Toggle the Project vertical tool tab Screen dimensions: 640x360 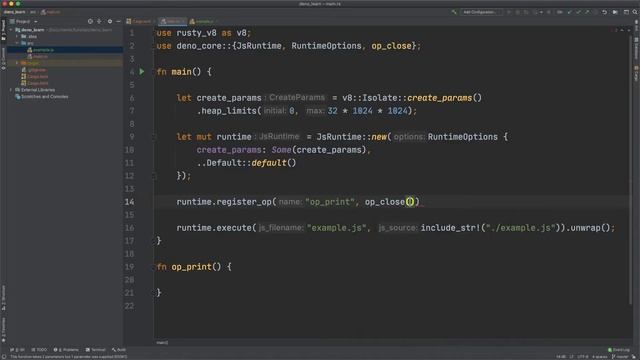(x=3, y=29)
